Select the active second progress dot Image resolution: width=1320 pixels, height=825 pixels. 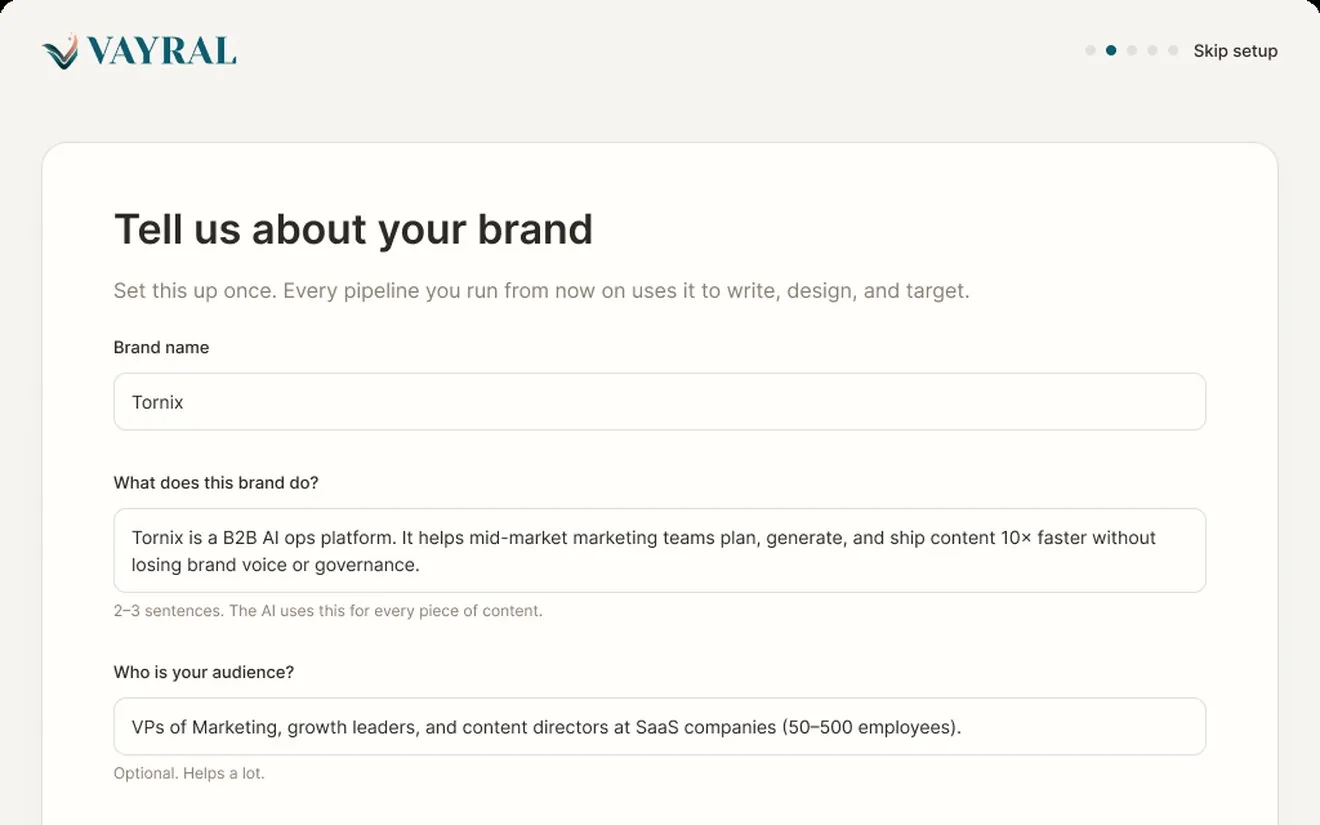pos(1111,50)
